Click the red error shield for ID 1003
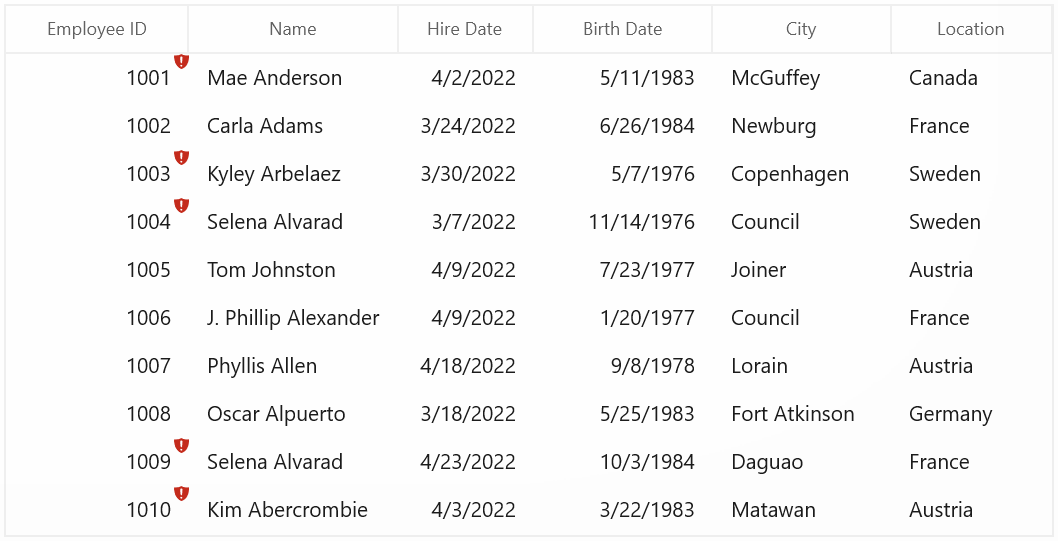 tap(182, 157)
